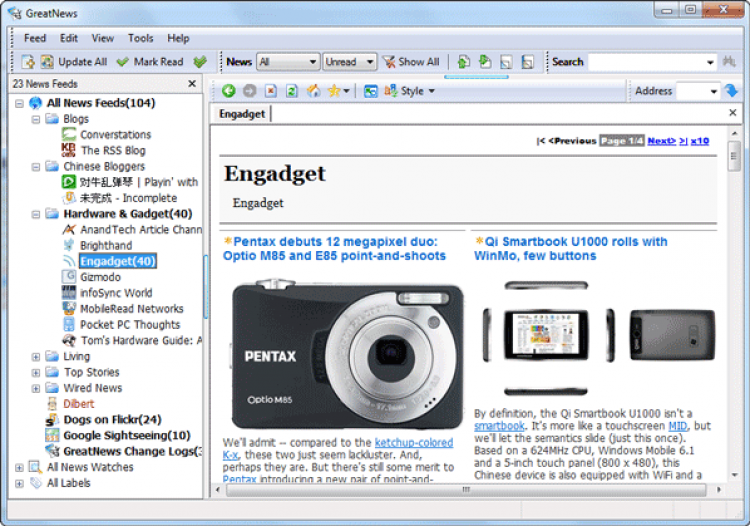Image resolution: width=750 pixels, height=526 pixels.
Task: Click the MID link in Qi article
Action: (678, 426)
